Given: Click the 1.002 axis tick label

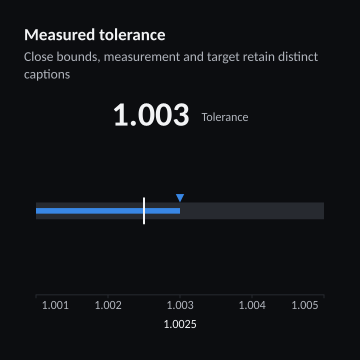Looking at the screenshot, I should (108, 305).
